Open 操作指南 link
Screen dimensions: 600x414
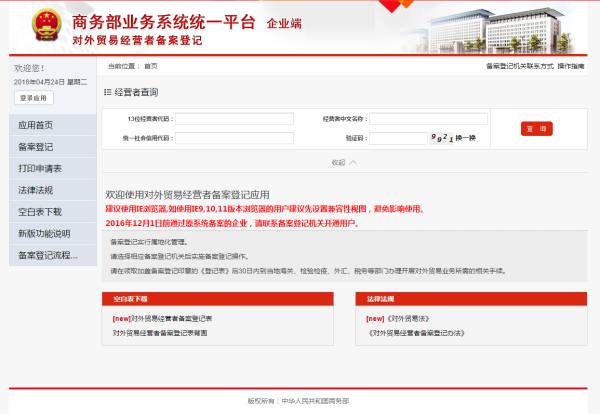pos(571,66)
